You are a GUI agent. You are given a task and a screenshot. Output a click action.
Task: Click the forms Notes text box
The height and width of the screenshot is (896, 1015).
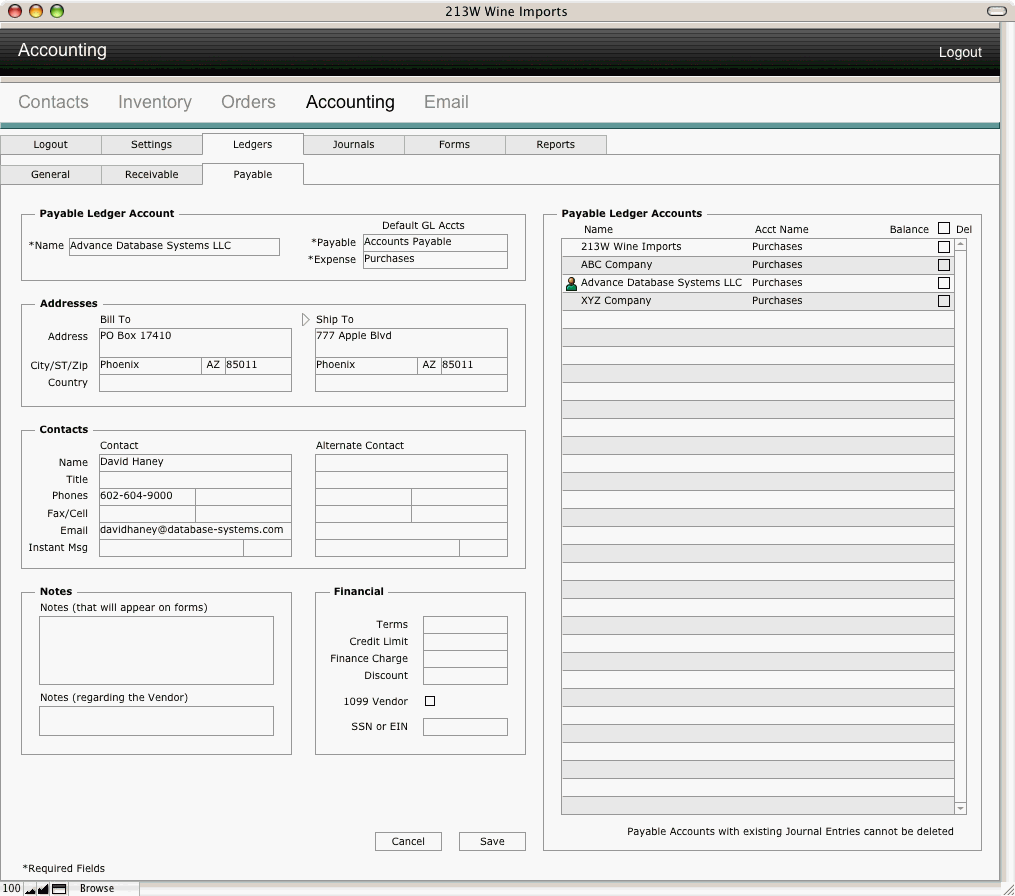click(156, 650)
